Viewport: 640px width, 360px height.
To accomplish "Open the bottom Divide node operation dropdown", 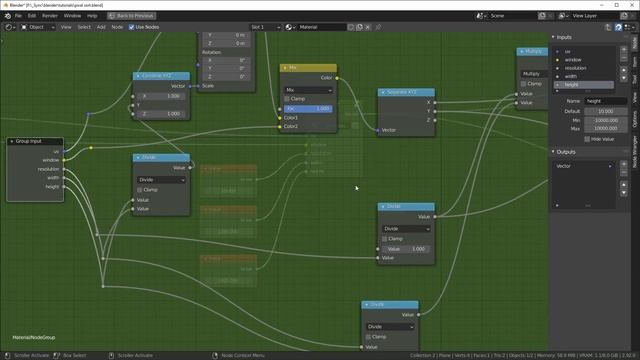I will point(390,327).
